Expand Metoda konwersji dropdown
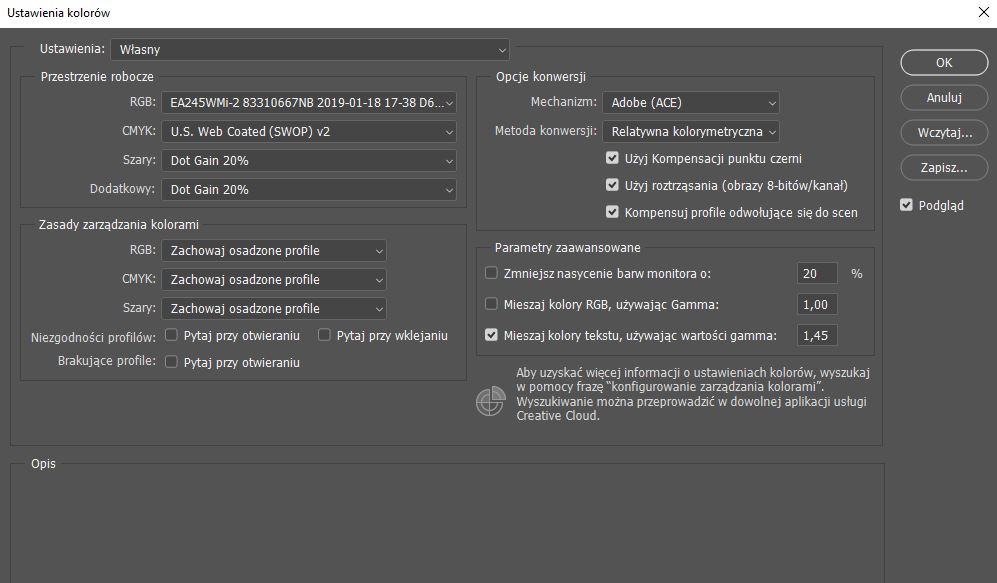Viewport: 997px width, 583px height. pos(690,131)
